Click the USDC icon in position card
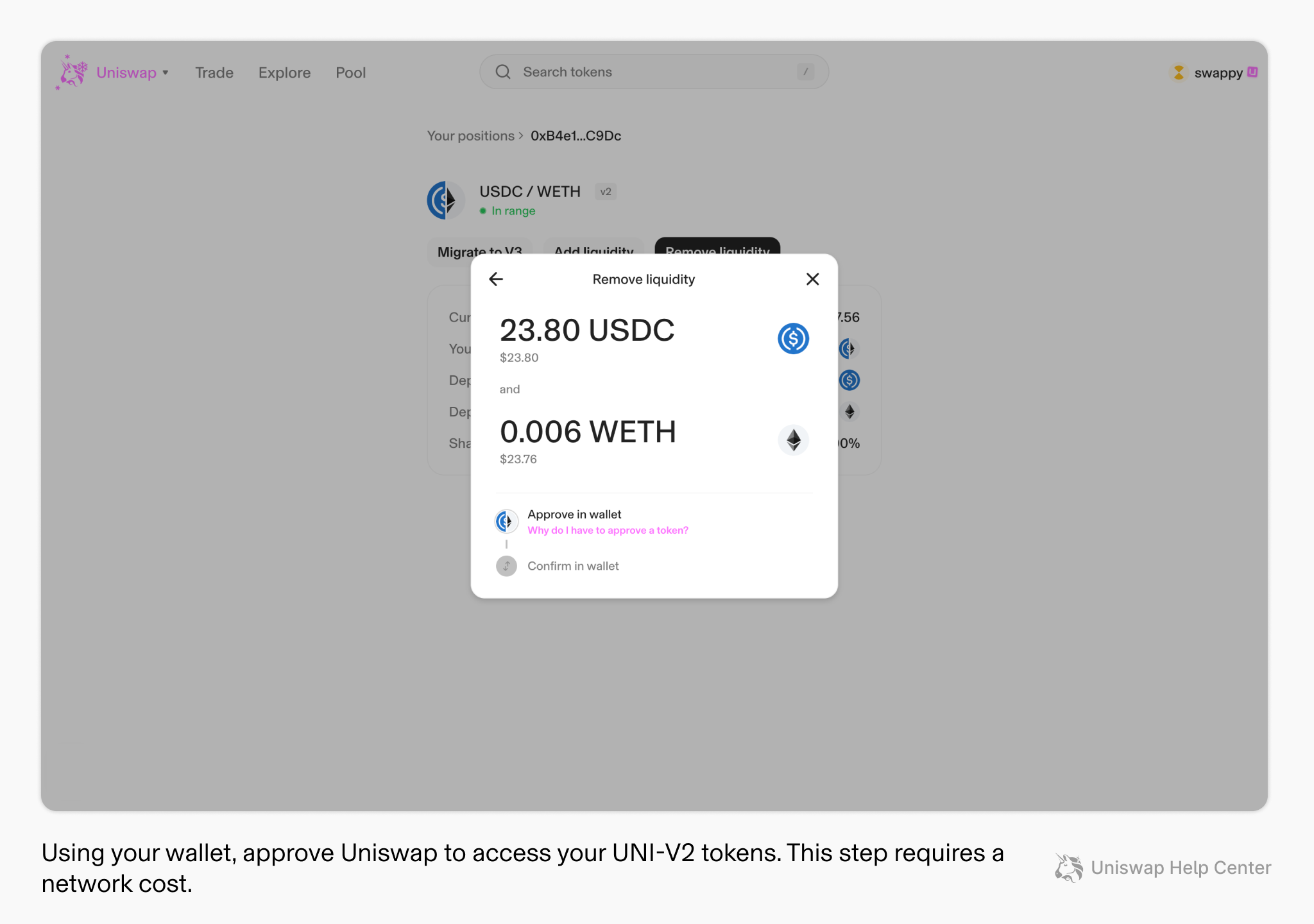 tap(849, 381)
